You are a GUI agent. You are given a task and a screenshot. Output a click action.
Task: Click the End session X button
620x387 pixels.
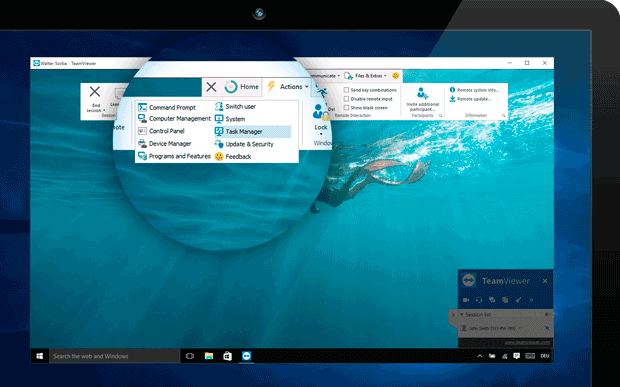coord(95,92)
